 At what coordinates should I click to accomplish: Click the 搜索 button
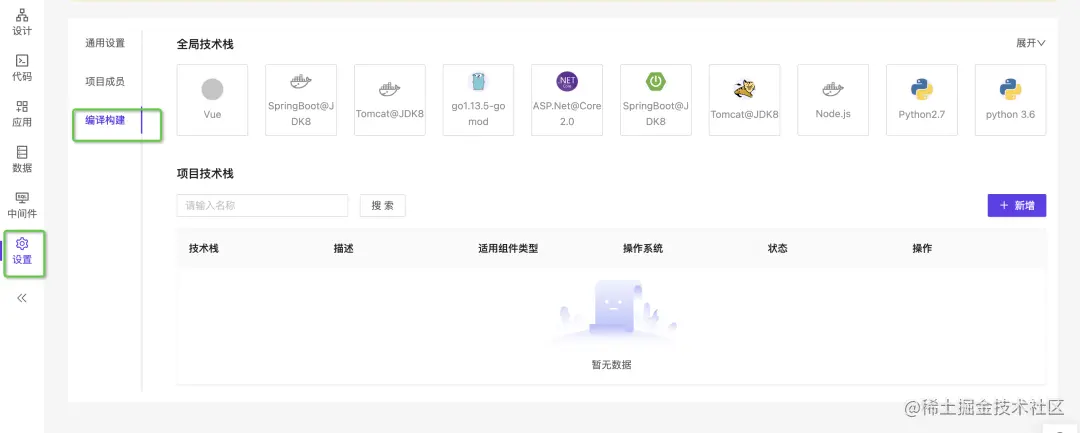(382, 205)
